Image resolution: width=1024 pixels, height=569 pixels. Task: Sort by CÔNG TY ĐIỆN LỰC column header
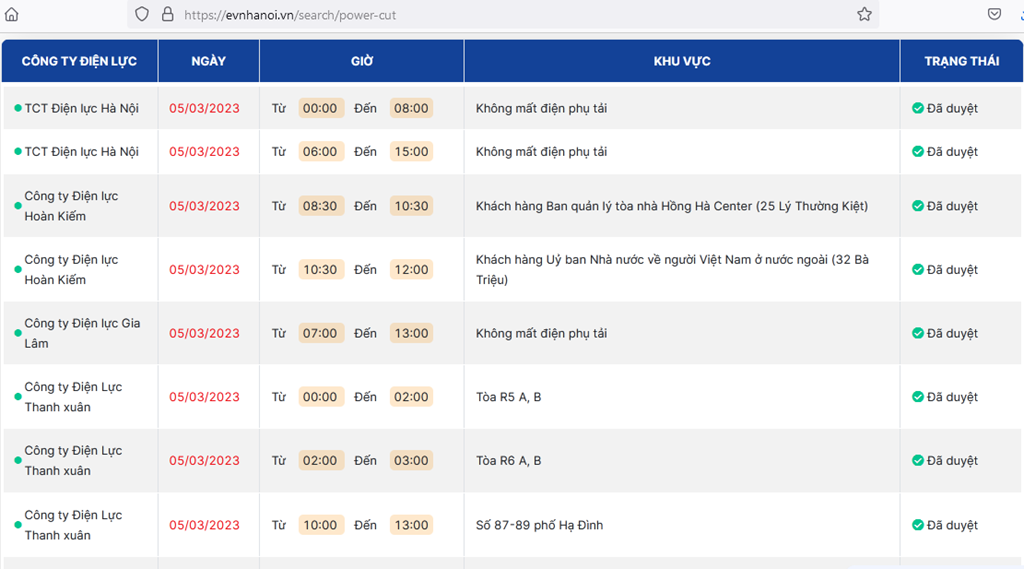tap(79, 61)
